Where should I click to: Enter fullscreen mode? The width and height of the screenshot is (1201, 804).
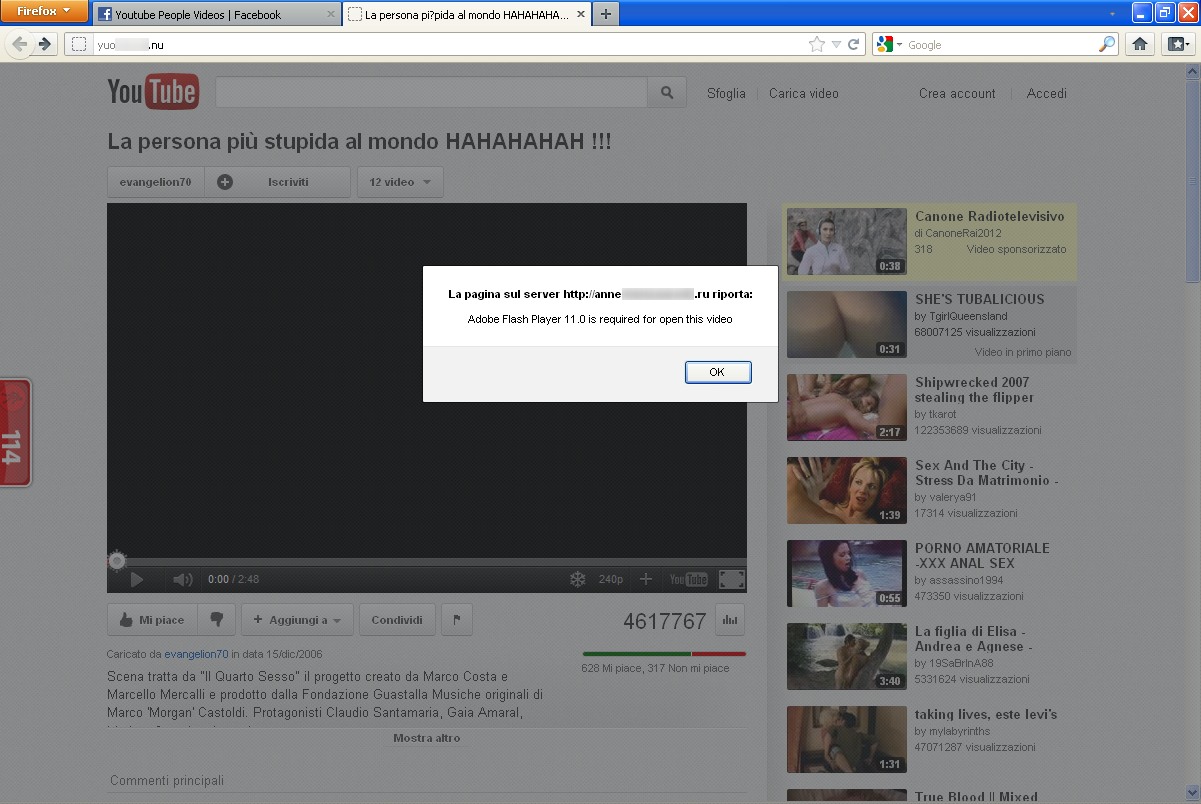[x=732, y=579]
